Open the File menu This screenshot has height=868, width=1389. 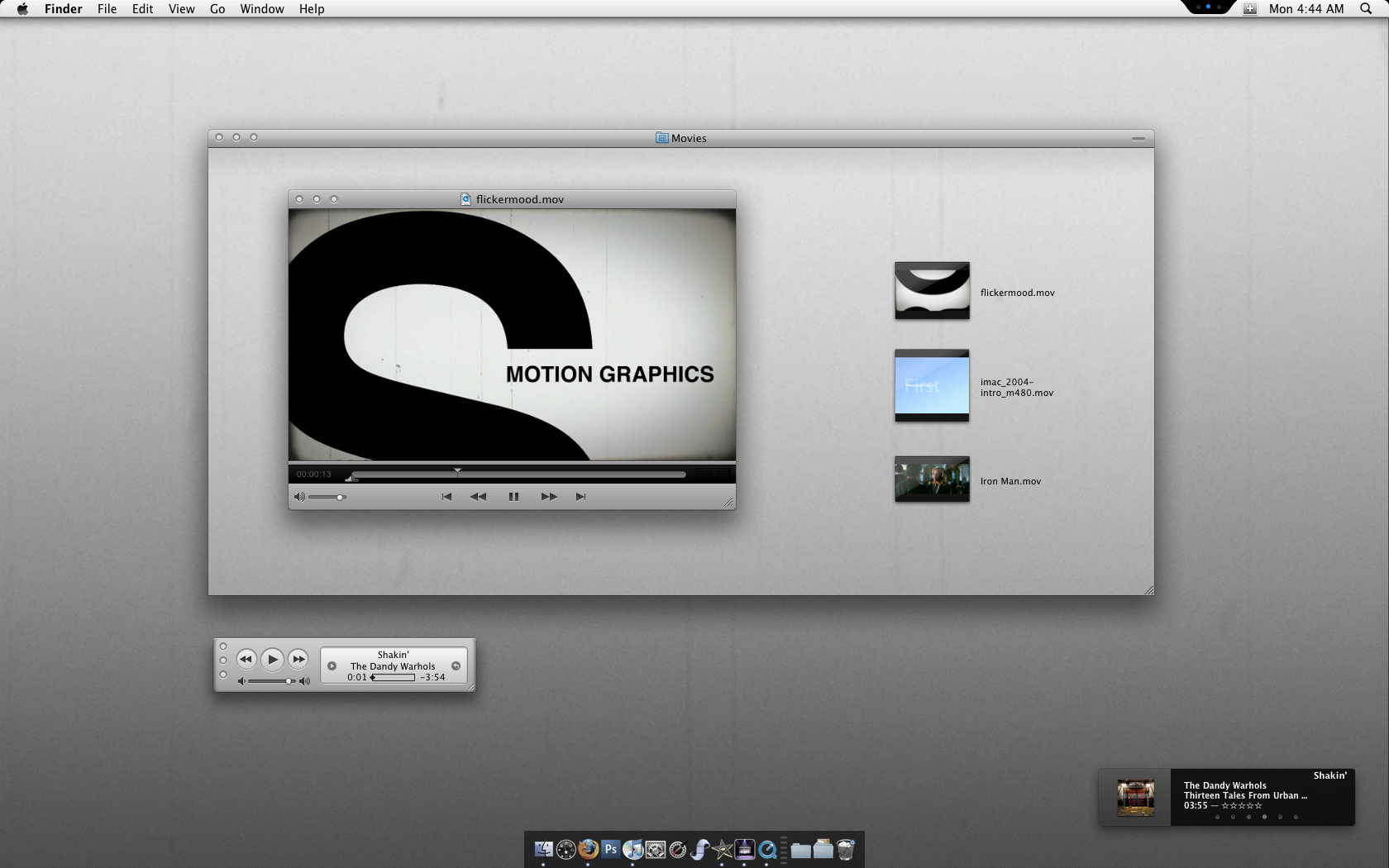point(107,9)
